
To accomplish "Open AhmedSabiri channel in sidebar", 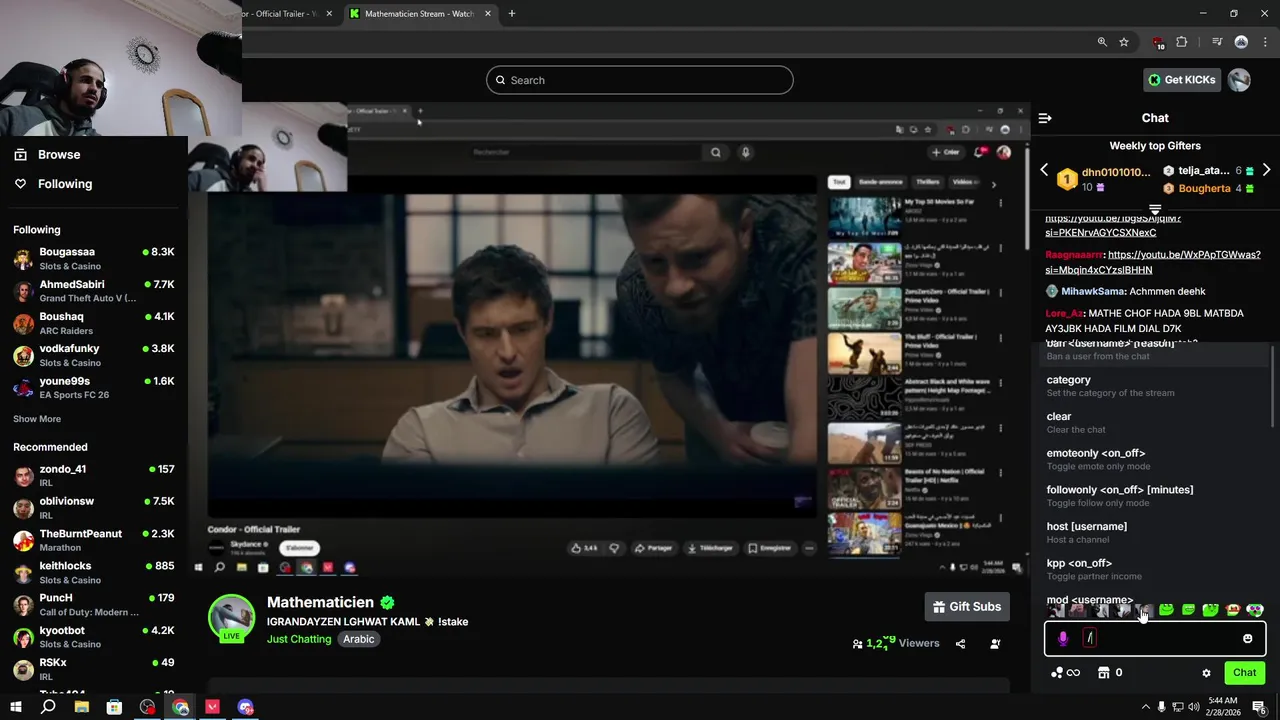I will click(x=94, y=290).
